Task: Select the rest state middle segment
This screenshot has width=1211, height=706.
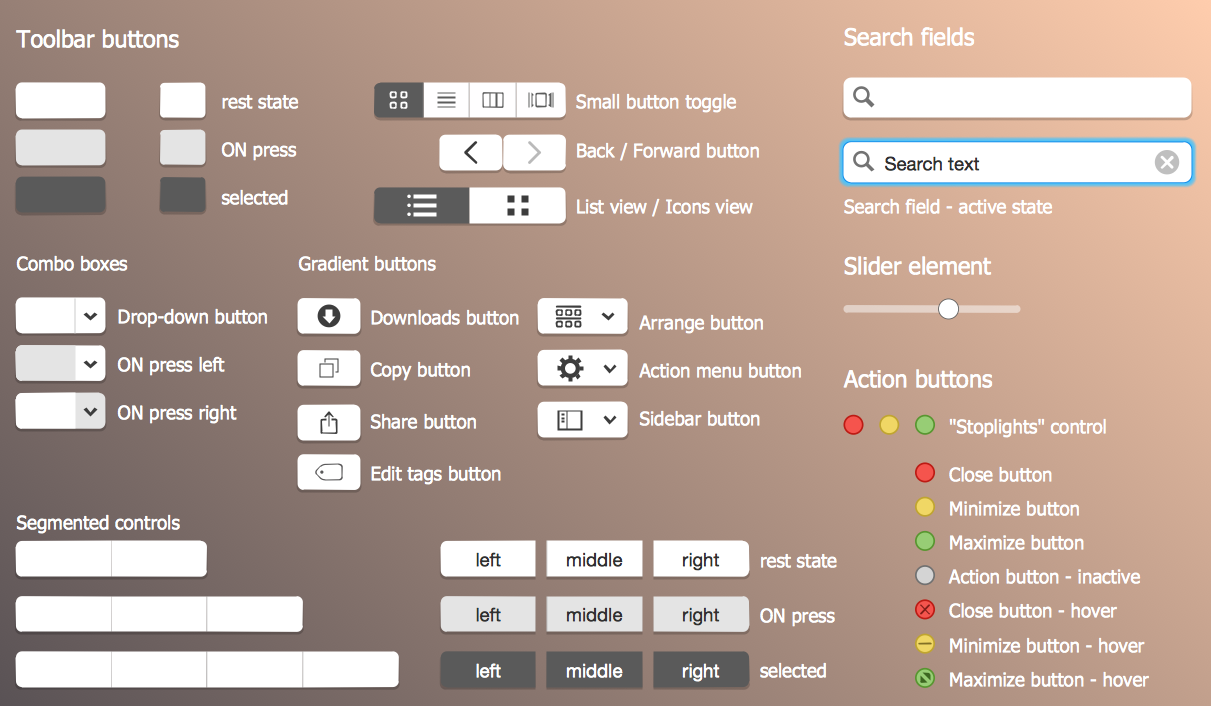Action: [594, 560]
